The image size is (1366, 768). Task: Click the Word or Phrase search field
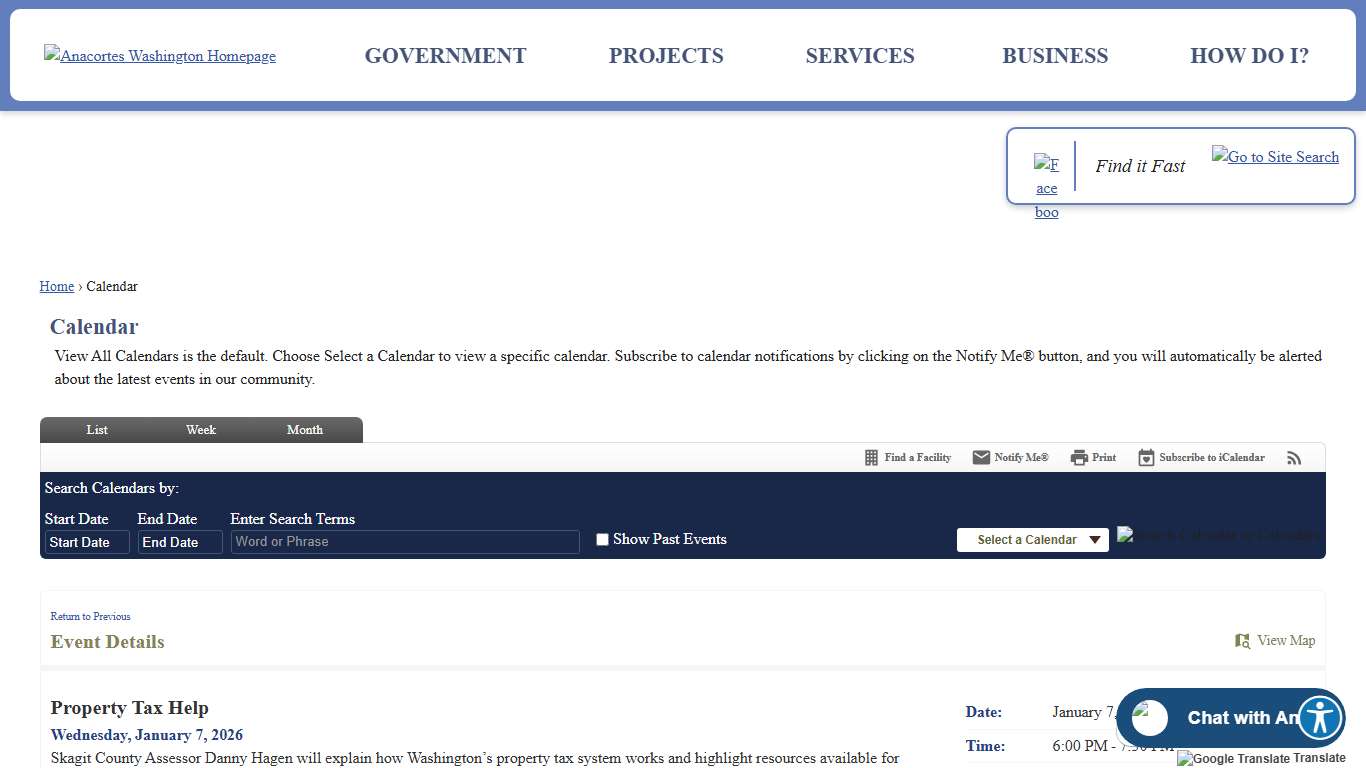pos(405,541)
